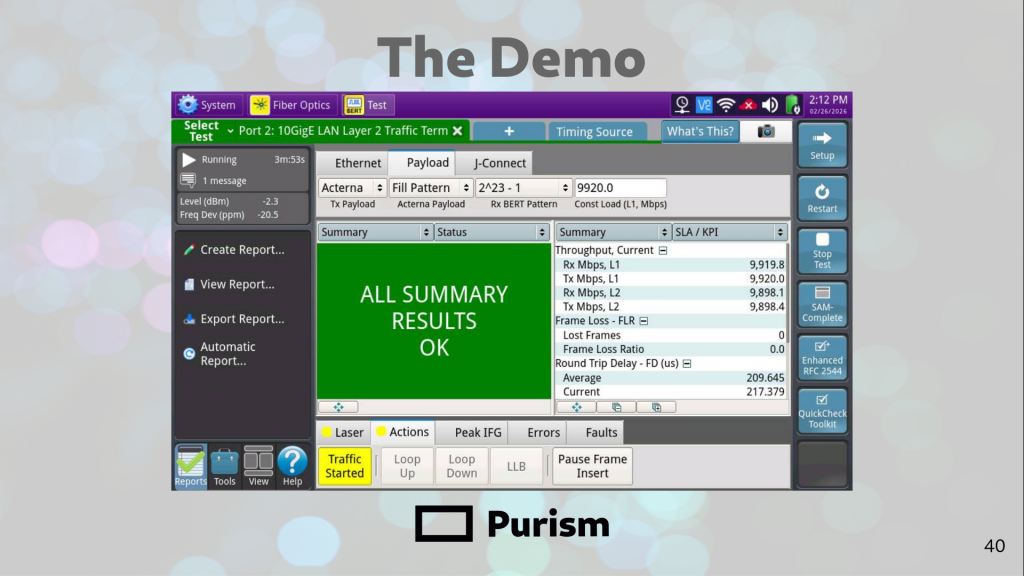This screenshot has height=576, width=1024.
Task: Open the Tools toolbox icon
Action: pos(225,466)
